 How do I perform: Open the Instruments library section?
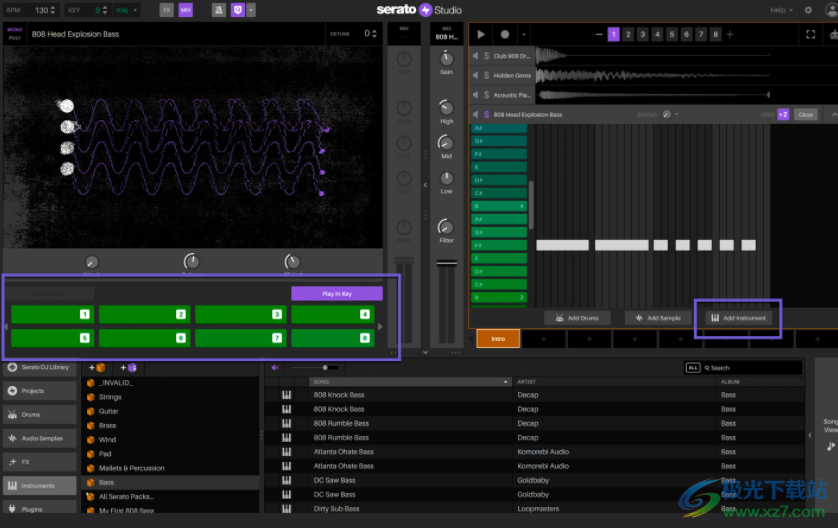[40, 486]
